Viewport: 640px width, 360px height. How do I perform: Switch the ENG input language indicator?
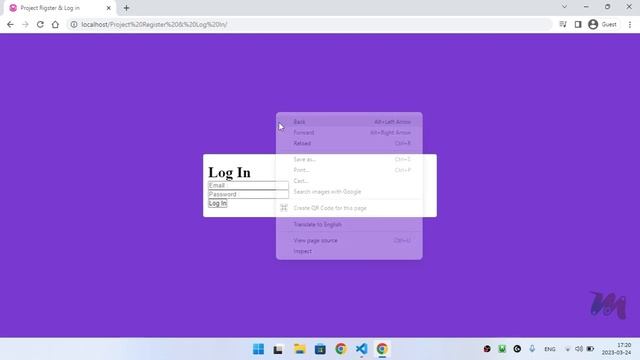550,349
